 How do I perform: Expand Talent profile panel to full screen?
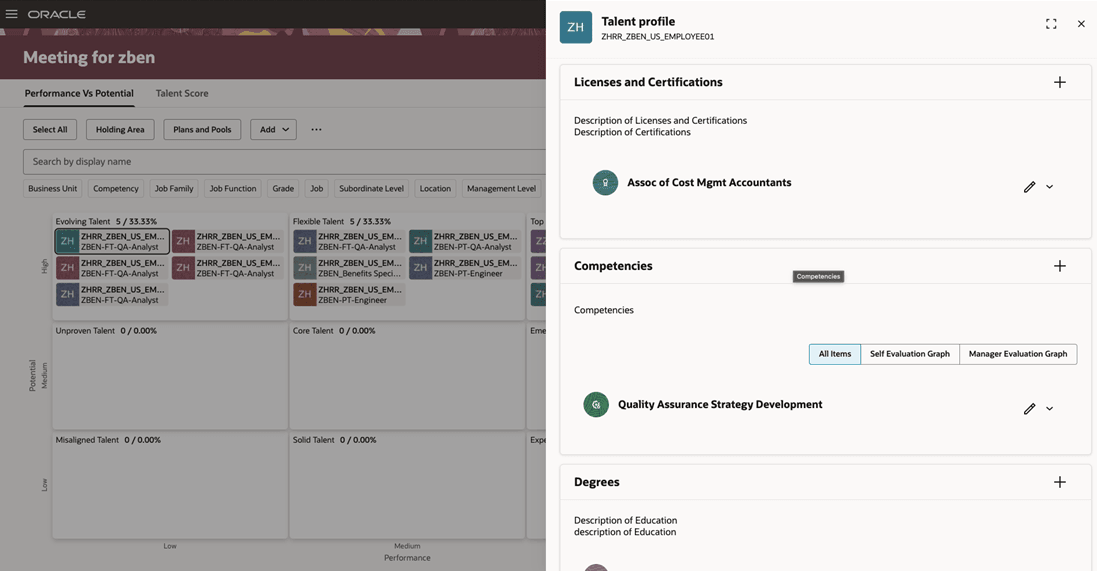coord(1051,24)
